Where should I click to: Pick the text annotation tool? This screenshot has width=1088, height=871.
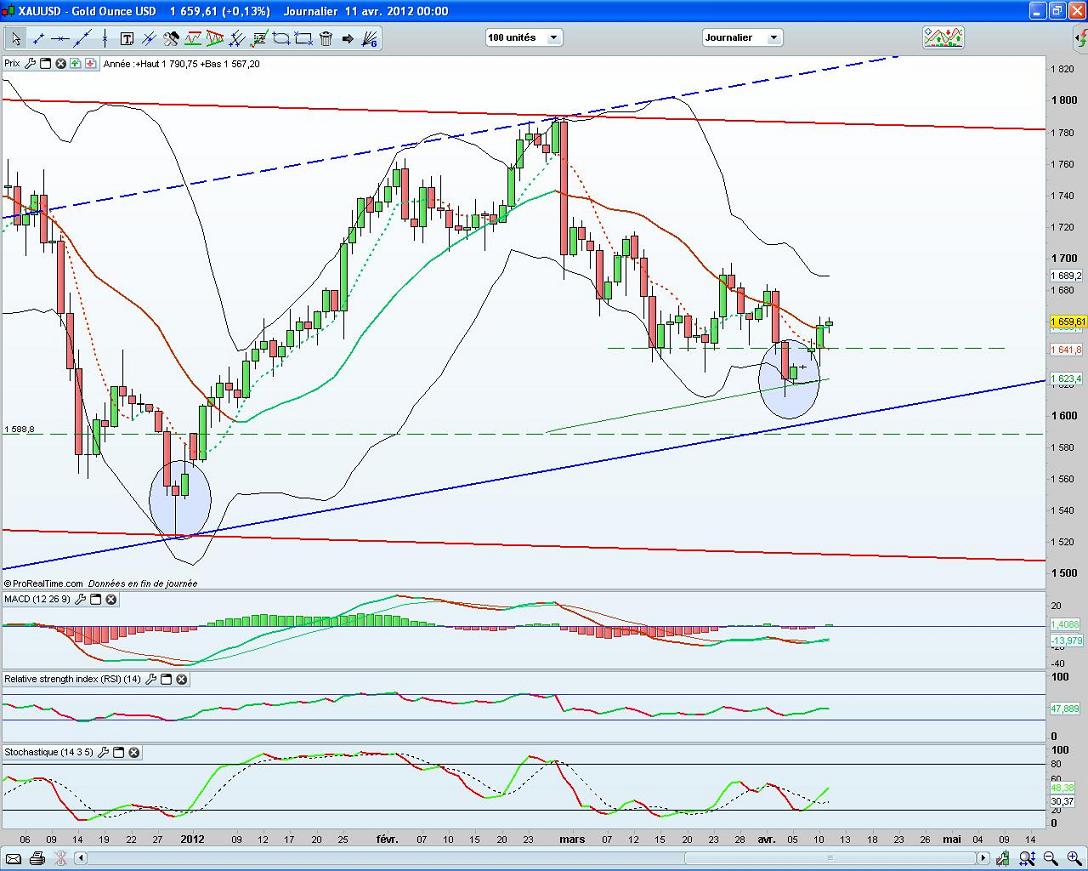[x=127, y=38]
